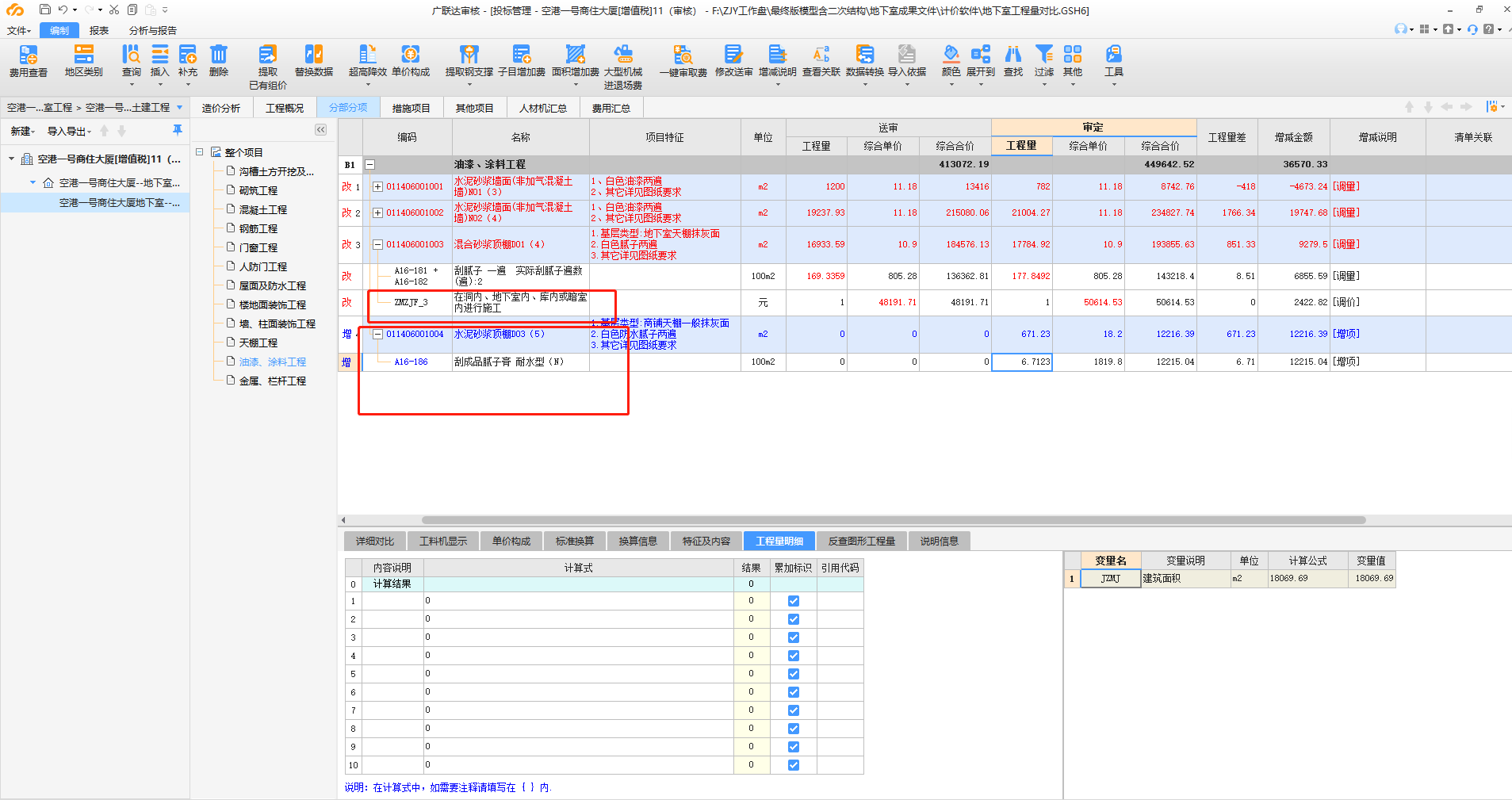Click the 插入 toolbar icon
1512x800 pixels.
(159, 61)
